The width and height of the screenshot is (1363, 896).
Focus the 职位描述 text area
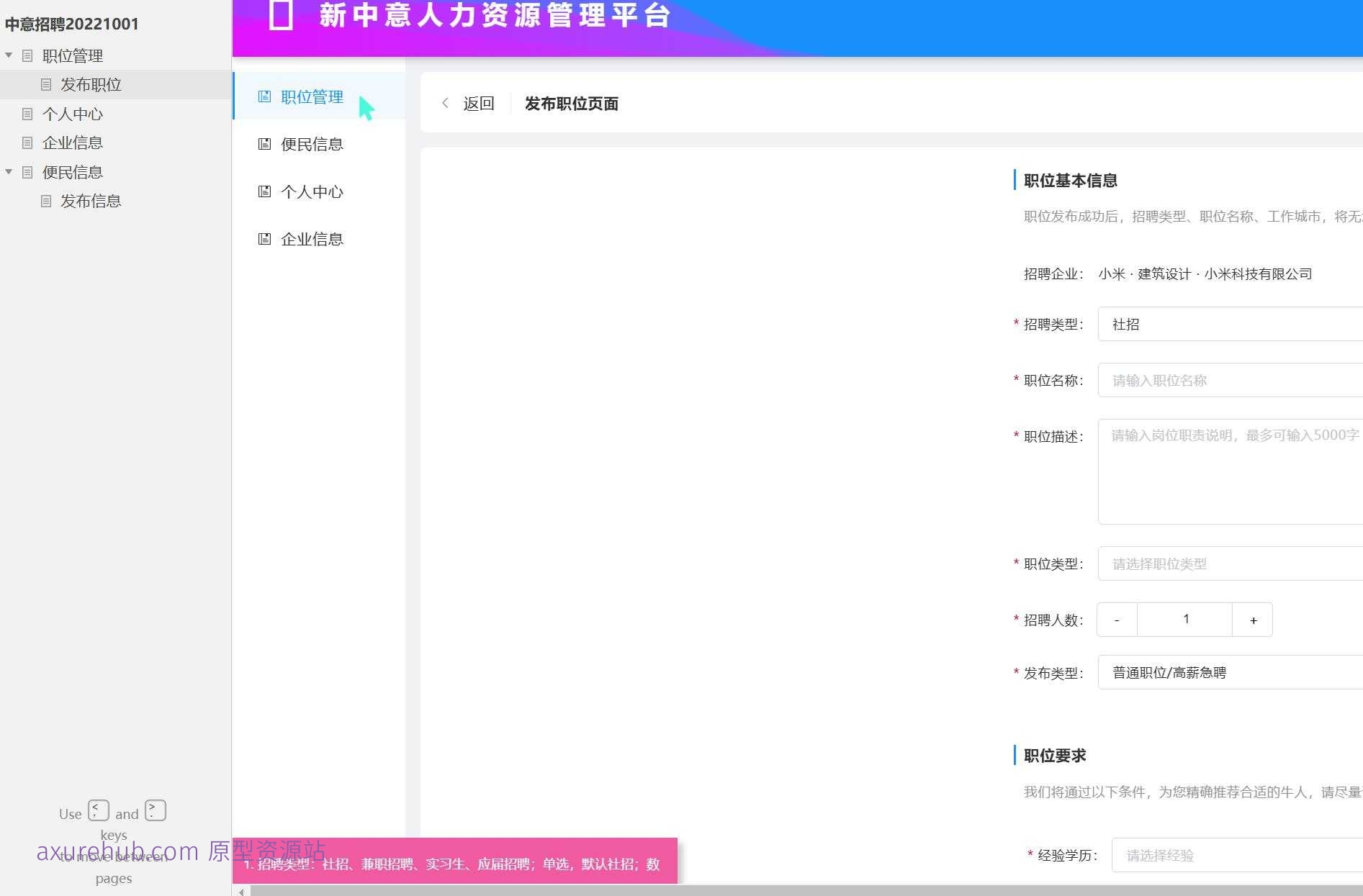(1230, 471)
